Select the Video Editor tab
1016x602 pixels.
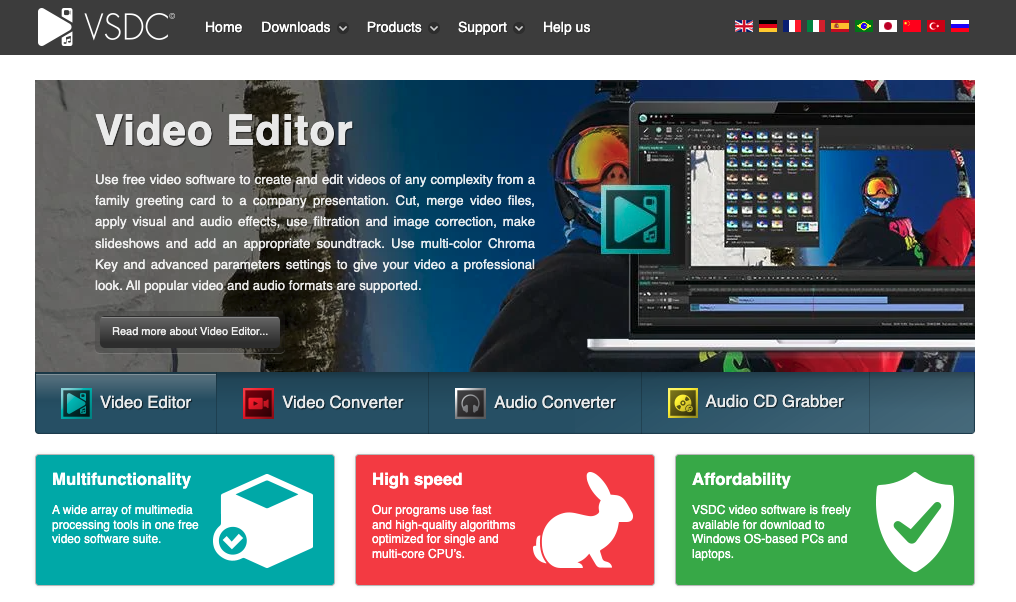pos(126,402)
